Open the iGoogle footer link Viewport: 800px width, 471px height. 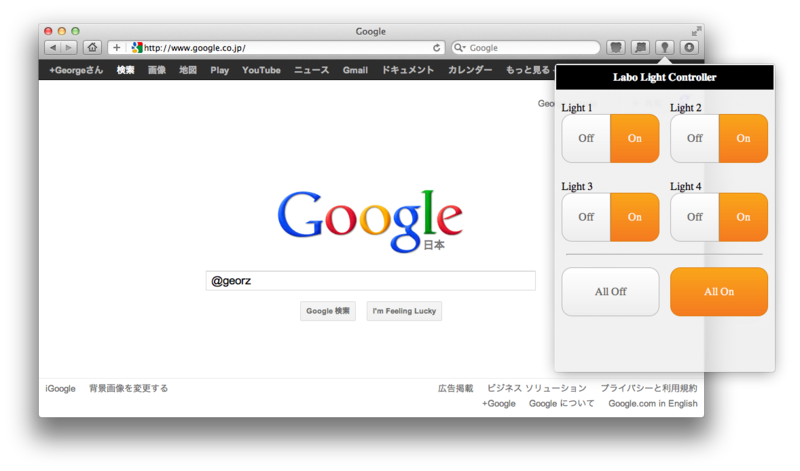click(60, 388)
